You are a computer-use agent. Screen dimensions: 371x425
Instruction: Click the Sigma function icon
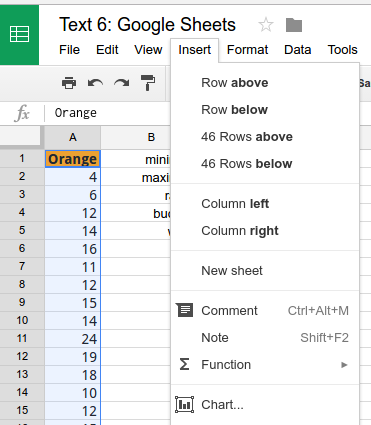coord(184,364)
